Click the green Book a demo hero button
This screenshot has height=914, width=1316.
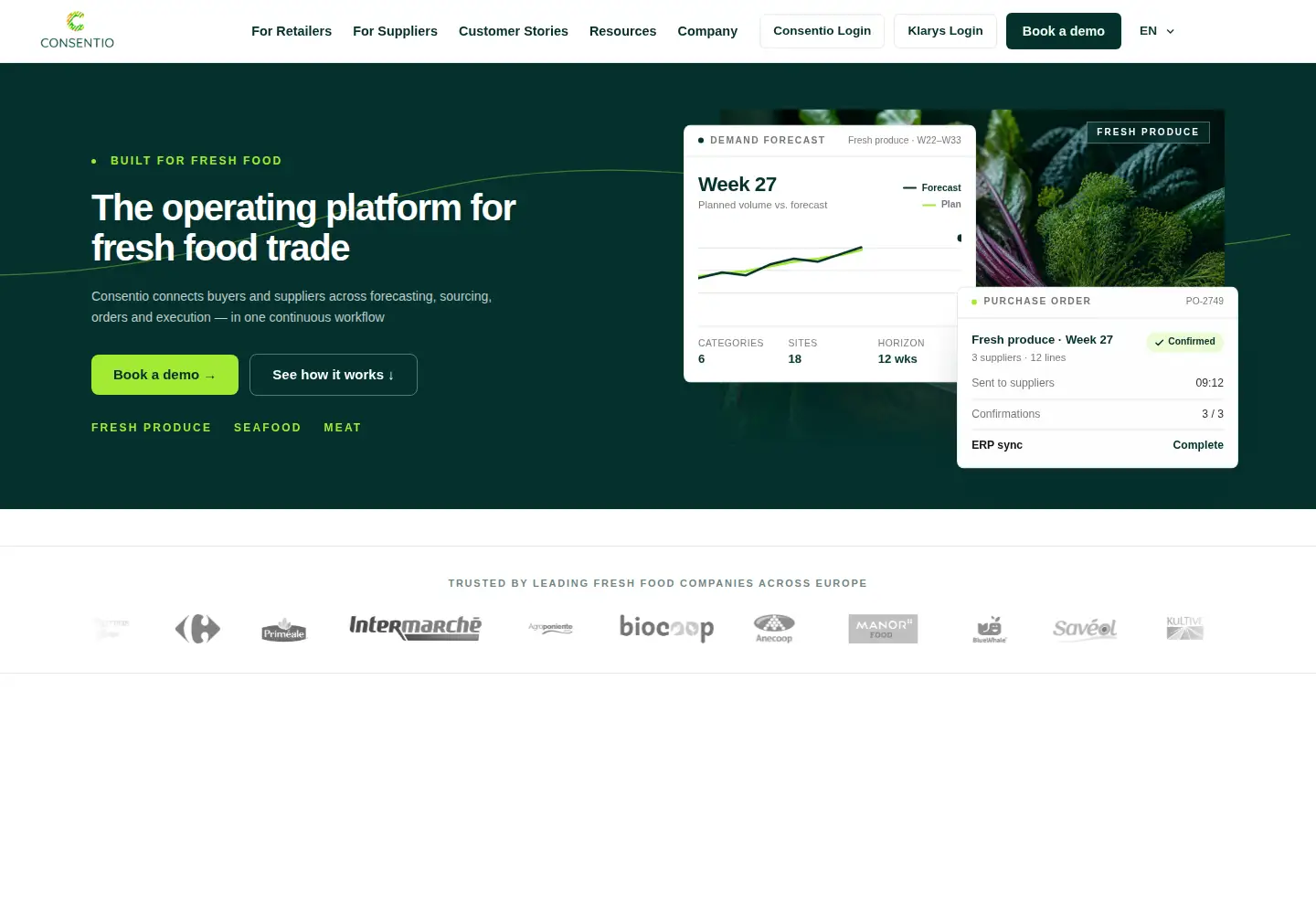[164, 375]
